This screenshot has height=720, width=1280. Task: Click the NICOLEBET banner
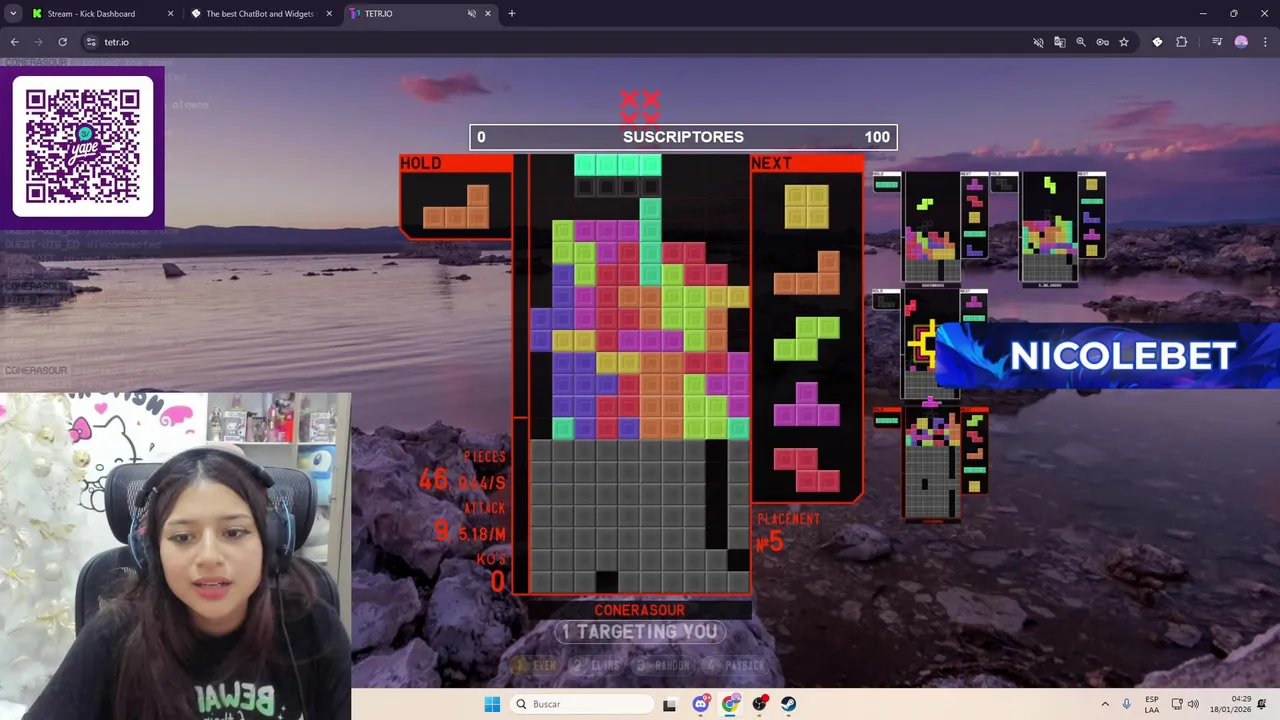(1108, 356)
